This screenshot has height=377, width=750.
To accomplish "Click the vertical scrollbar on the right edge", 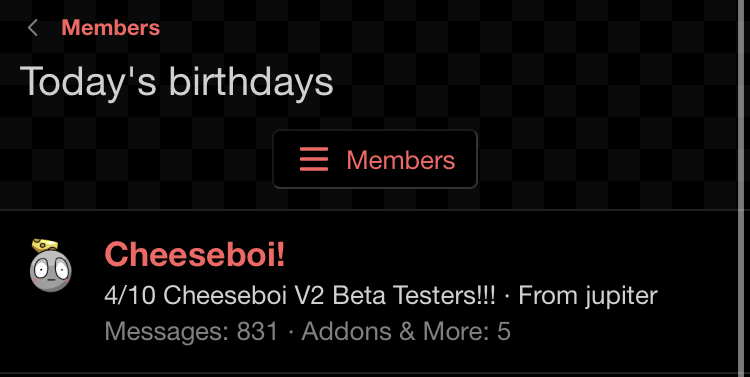I will point(742,188).
